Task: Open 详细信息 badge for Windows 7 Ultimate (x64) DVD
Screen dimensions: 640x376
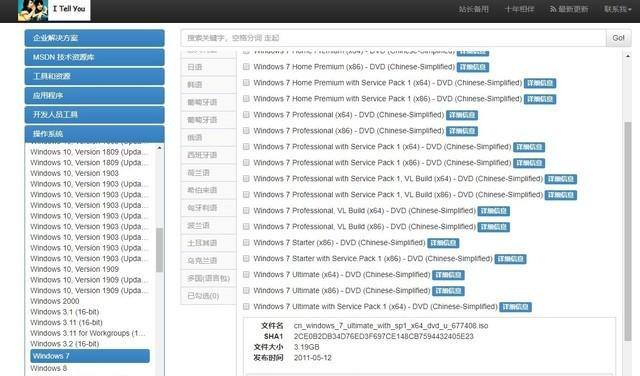Action: pyautogui.click(x=448, y=275)
